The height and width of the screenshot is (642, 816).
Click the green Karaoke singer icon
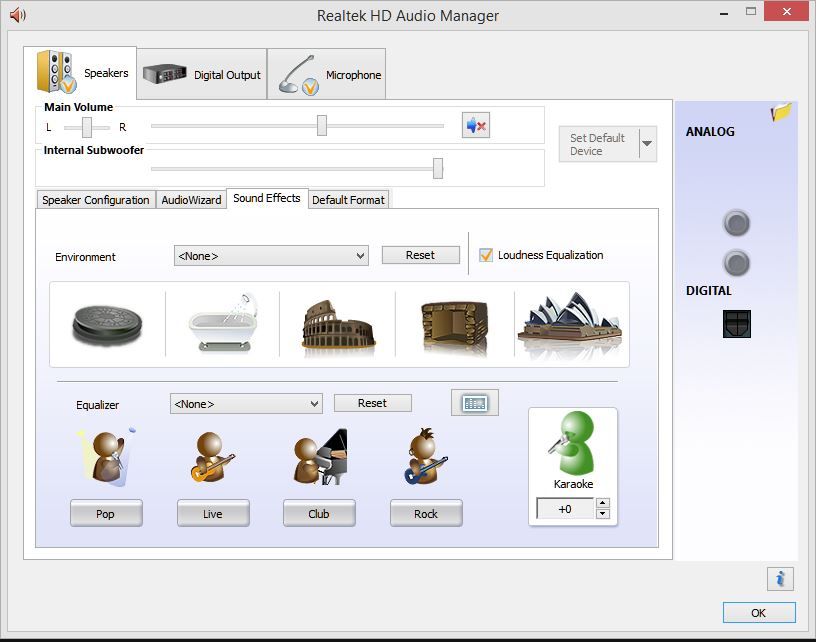[571, 442]
